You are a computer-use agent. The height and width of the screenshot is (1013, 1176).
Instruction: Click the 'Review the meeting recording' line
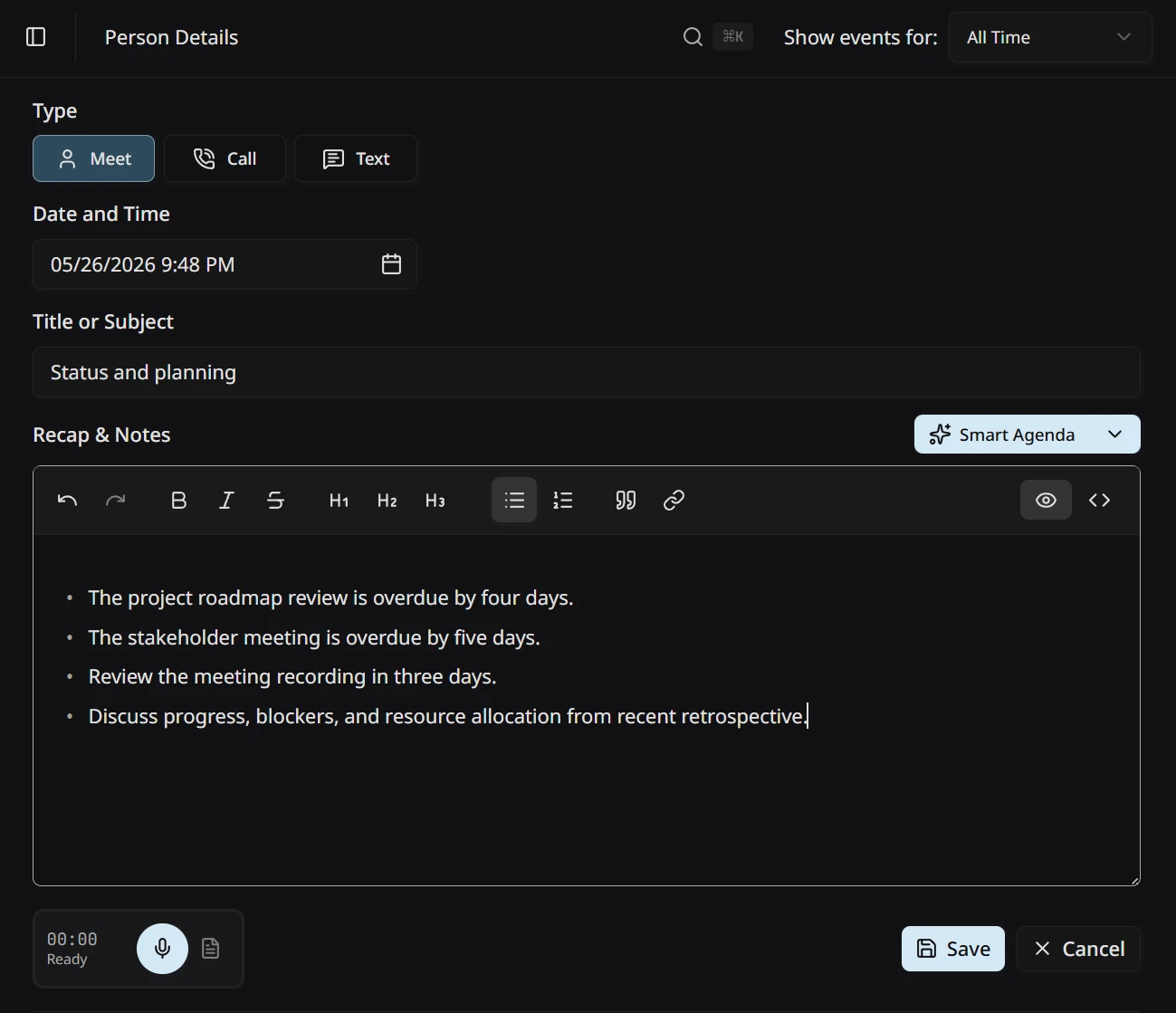click(292, 676)
